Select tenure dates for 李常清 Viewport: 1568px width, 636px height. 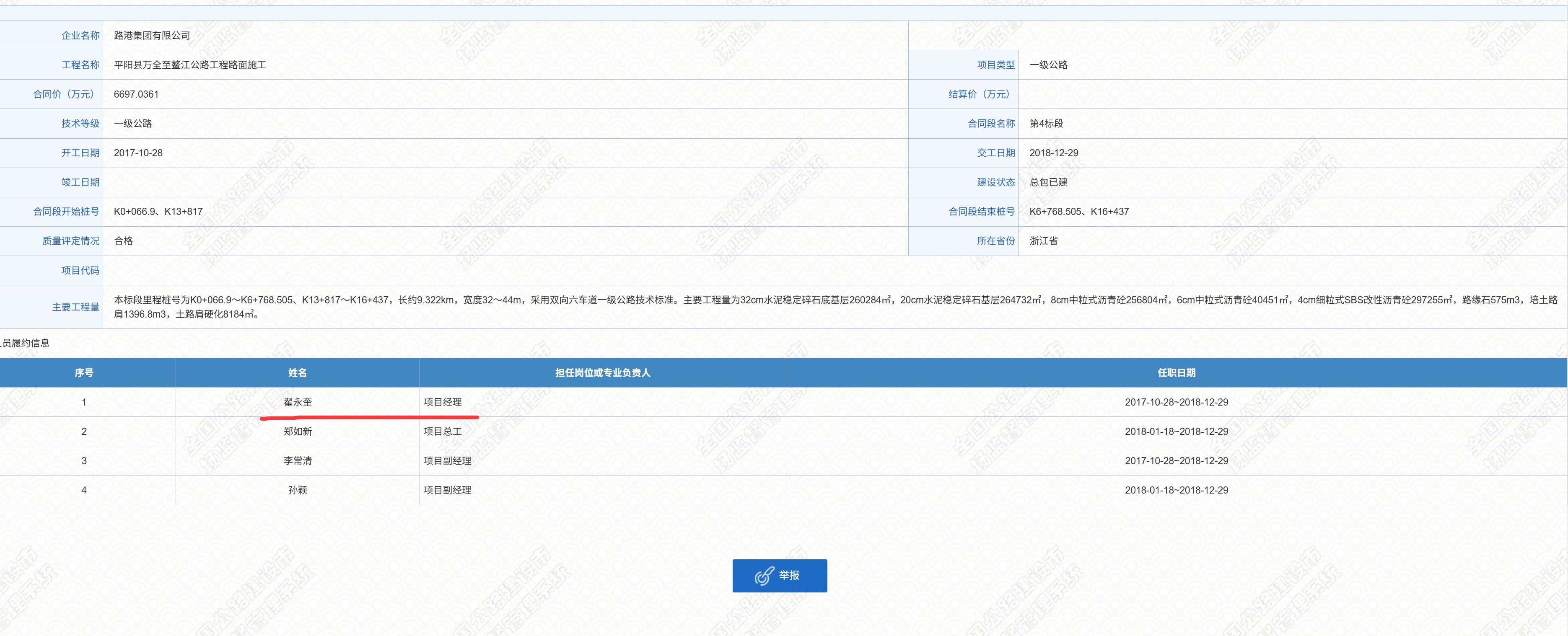[x=1177, y=461]
